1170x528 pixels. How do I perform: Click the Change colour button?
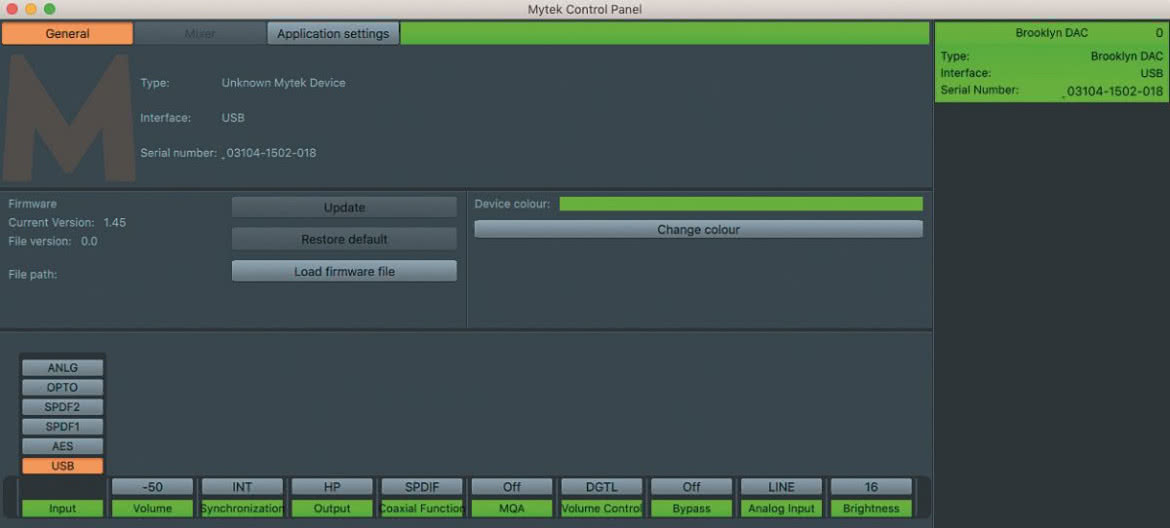pyautogui.click(x=698, y=230)
